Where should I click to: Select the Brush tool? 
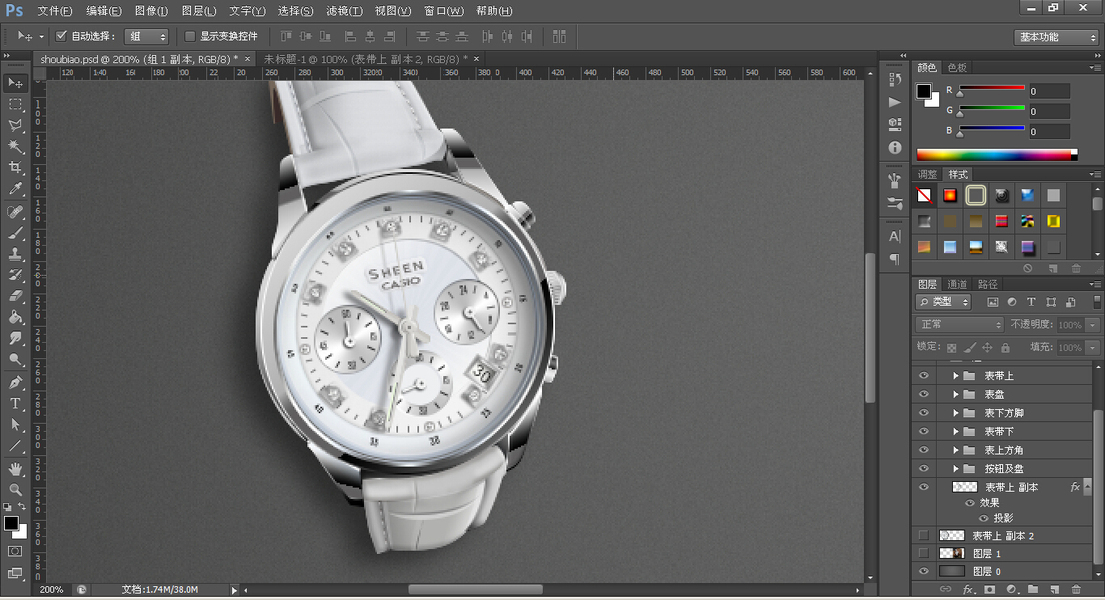pos(15,233)
